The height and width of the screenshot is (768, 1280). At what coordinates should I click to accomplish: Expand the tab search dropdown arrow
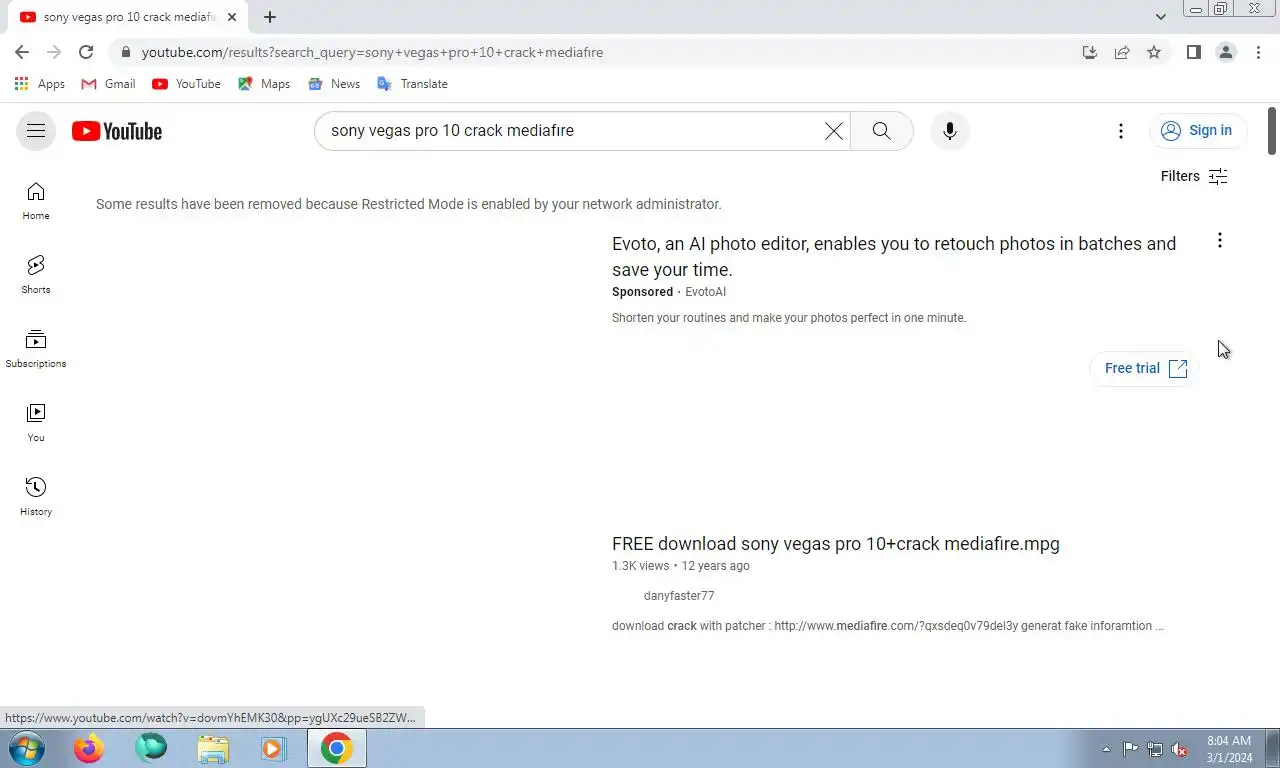(x=1160, y=17)
